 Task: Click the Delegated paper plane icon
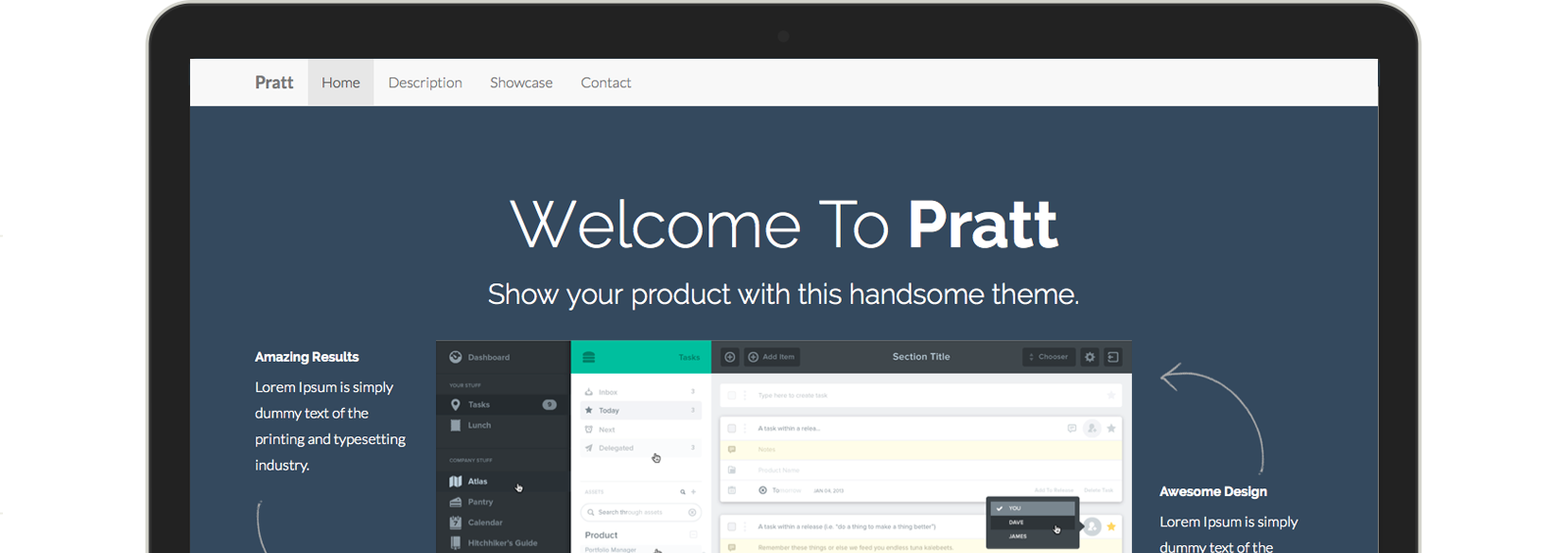click(589, 448)
